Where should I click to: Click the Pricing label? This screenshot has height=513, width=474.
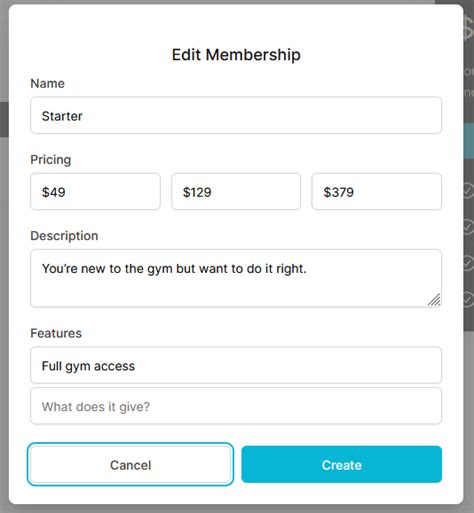pos(51,160)
